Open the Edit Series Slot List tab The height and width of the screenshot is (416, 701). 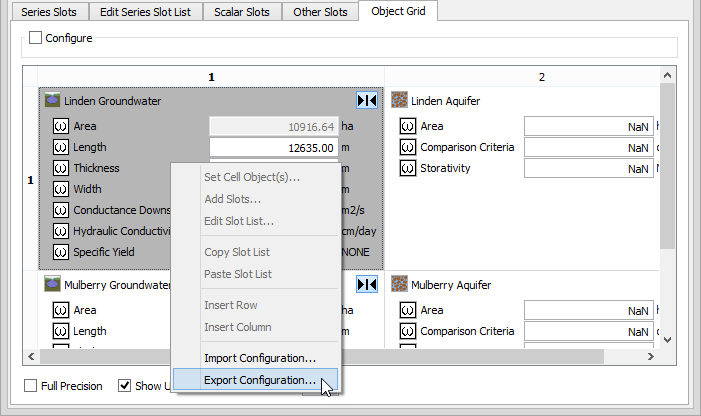(x=145, y=12)
